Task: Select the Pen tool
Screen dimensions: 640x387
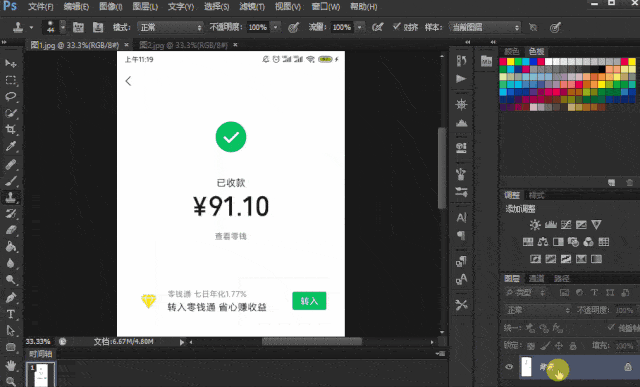Action: [x=11, y=297]
